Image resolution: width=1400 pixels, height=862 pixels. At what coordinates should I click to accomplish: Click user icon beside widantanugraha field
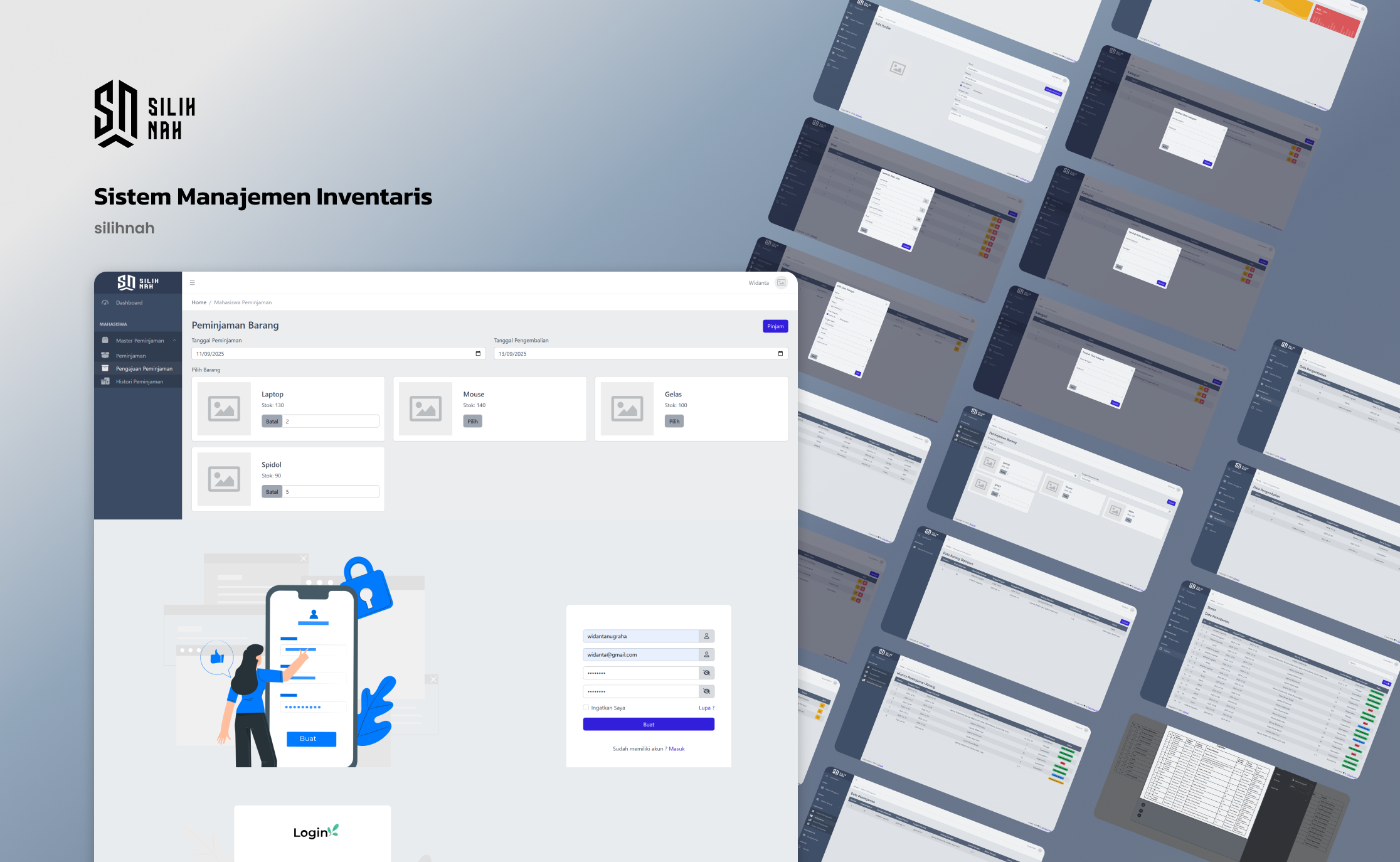click(x=706, y=636)
